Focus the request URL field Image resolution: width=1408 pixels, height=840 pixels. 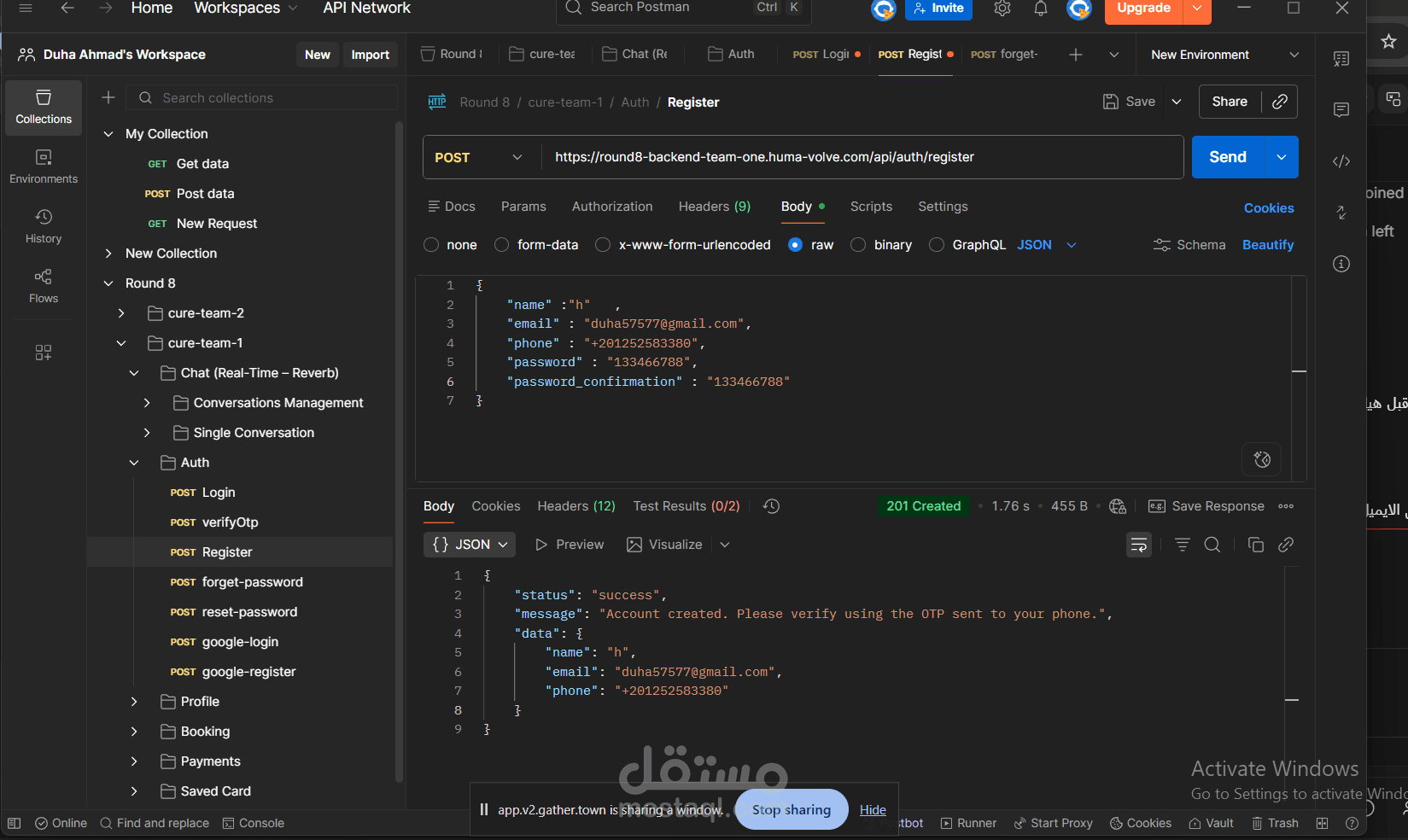click(862, 157)
